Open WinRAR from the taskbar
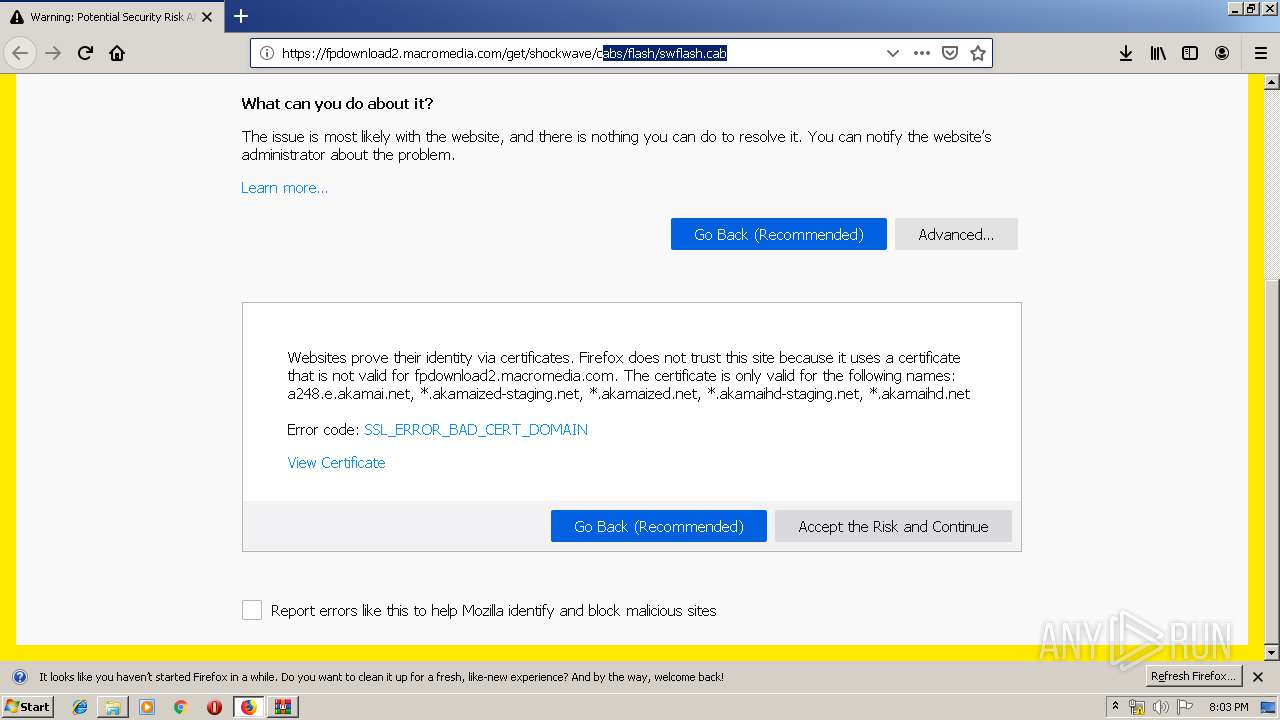Screen dimensions: 1280x720 (x=282, y=707)
